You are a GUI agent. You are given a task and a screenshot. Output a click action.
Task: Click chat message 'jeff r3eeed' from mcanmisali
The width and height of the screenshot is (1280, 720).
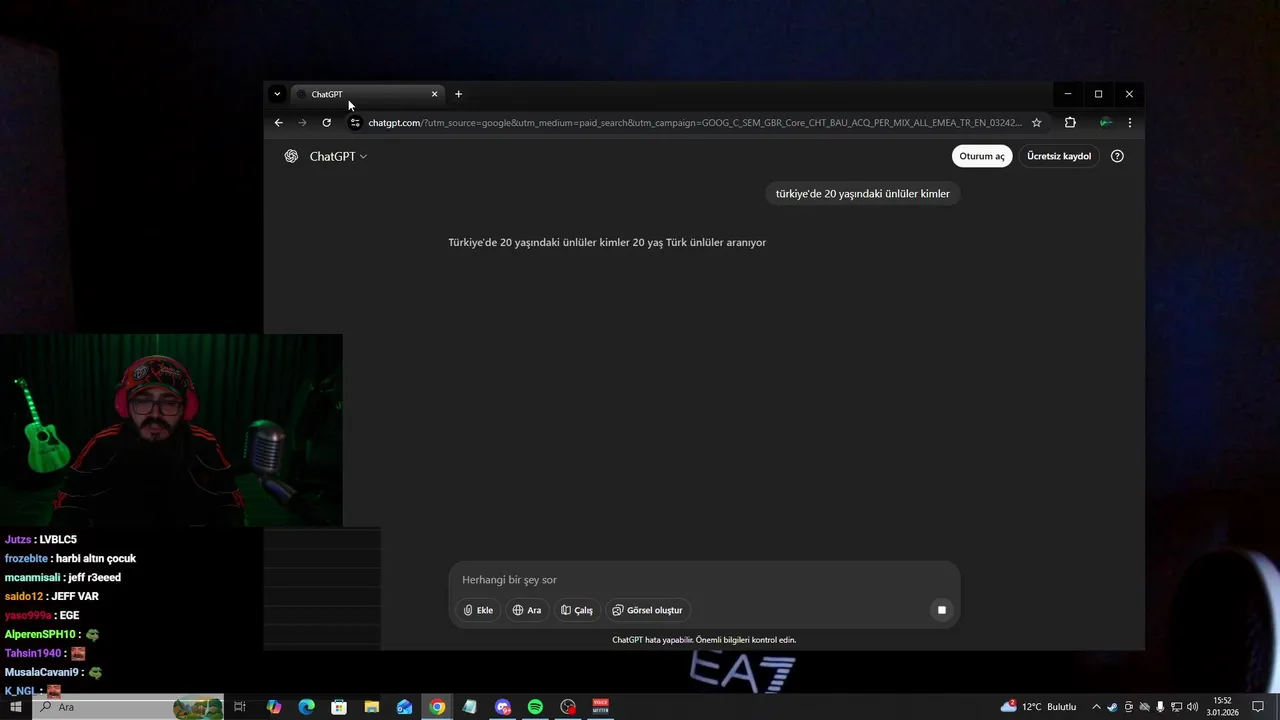(92, 578)
